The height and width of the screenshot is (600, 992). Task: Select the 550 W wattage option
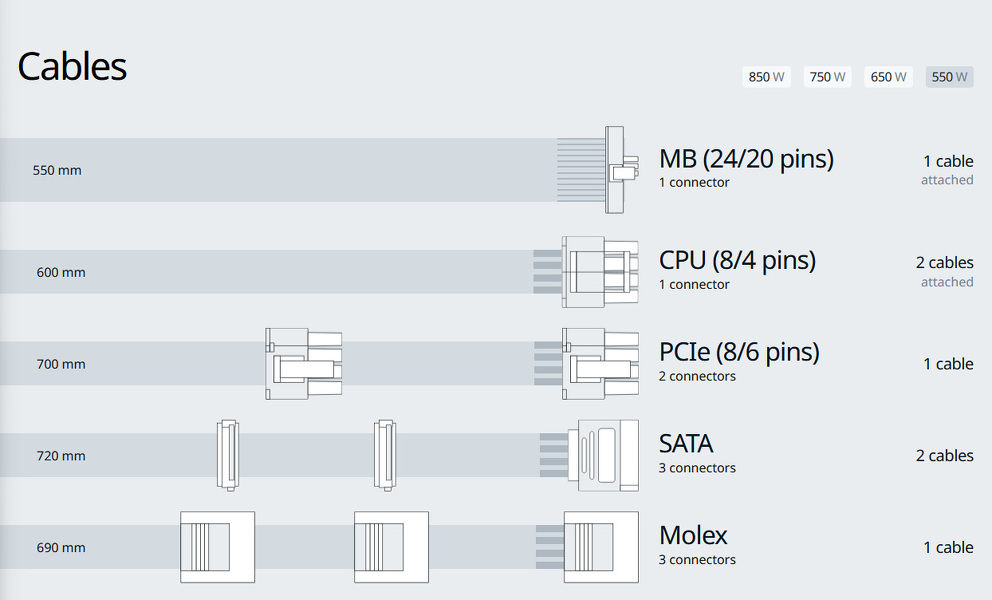pyautogui.click(x=949, y=77)
